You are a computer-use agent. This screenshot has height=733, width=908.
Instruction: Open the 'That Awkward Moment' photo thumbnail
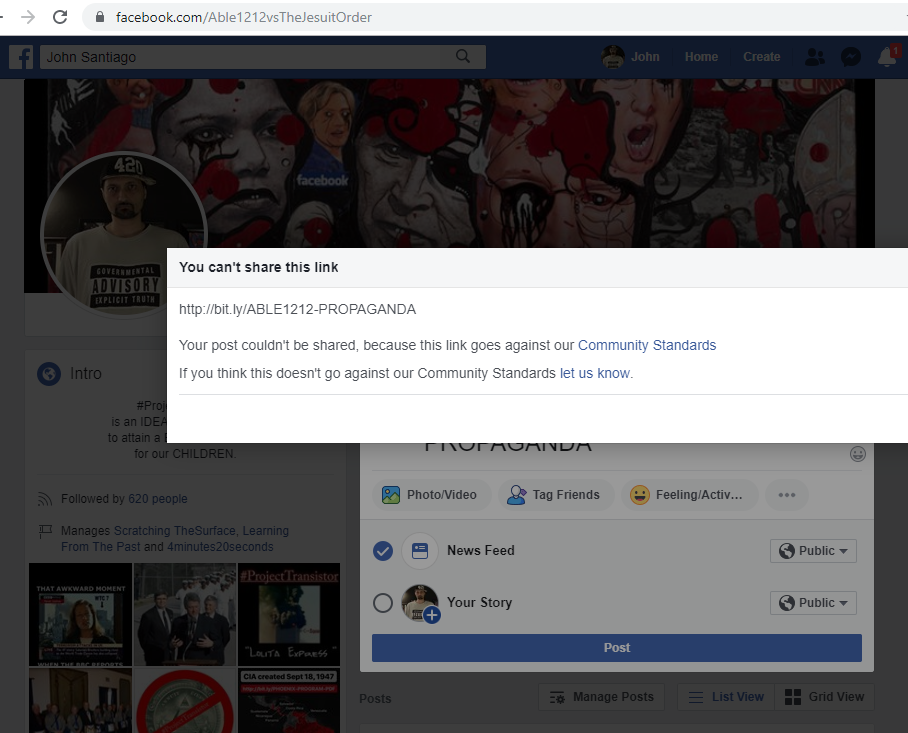80,614
